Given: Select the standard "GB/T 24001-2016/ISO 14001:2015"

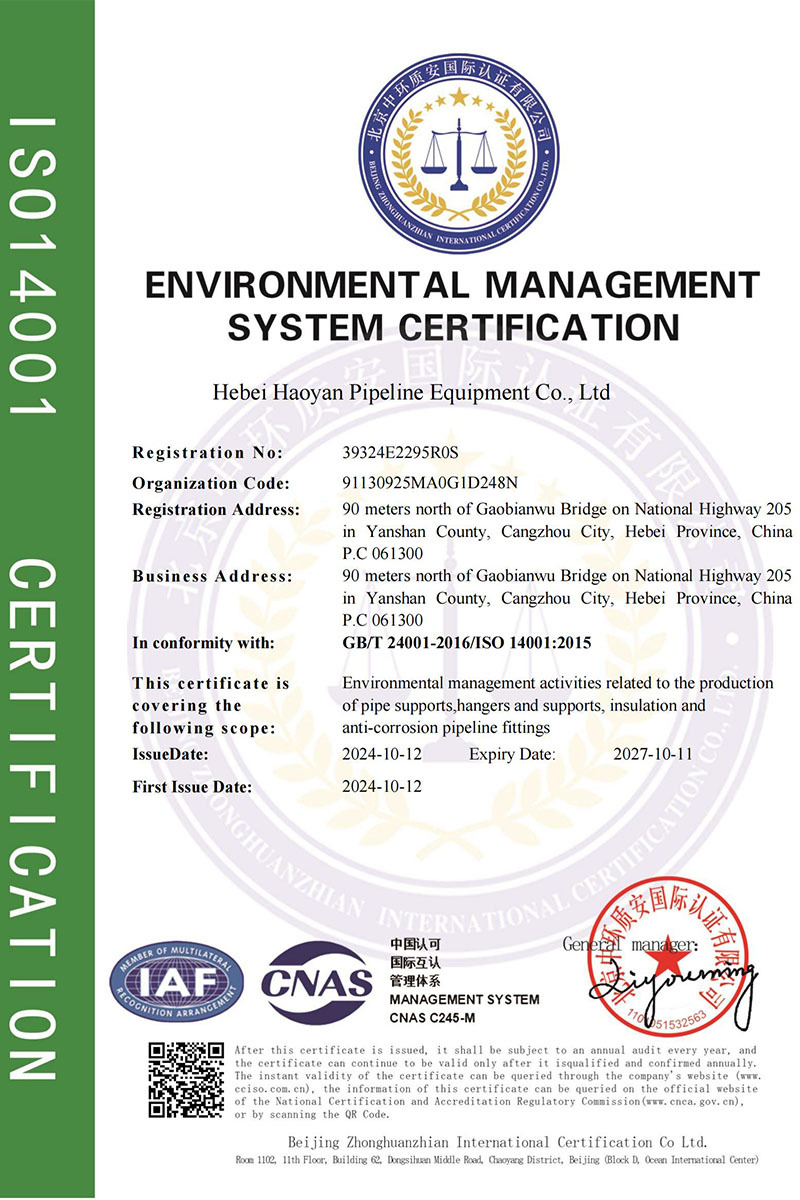Looking at the screenshot, I should pos(467,643).
